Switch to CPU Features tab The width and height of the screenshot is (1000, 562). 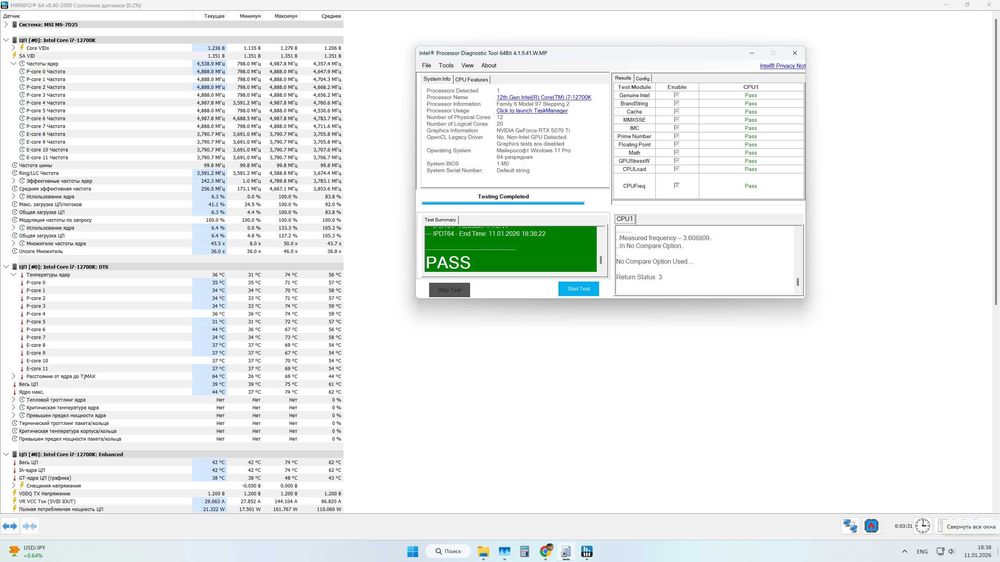click(471, 80)
